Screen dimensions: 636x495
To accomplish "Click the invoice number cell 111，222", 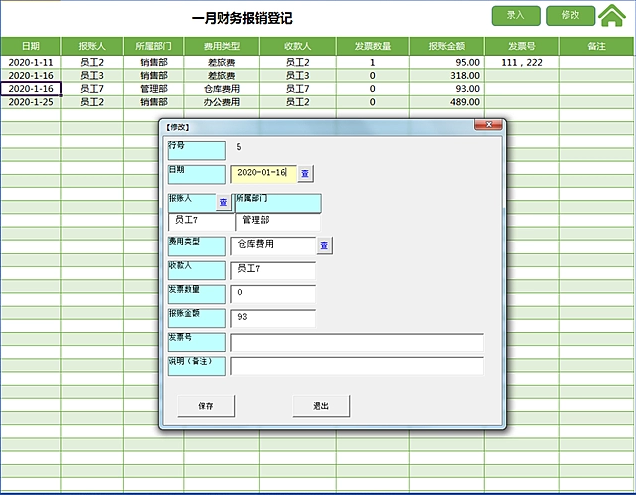I will [522, 62].
